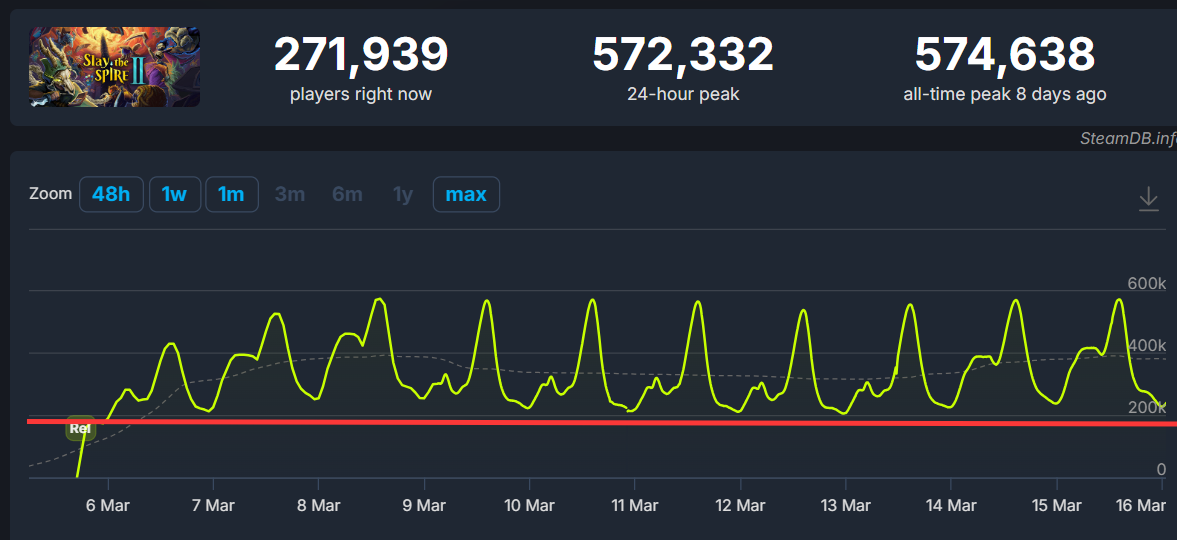The image size is (1177, 540).
Task: Click the 574,638 all-time peak value
Action: point(1005,54)
